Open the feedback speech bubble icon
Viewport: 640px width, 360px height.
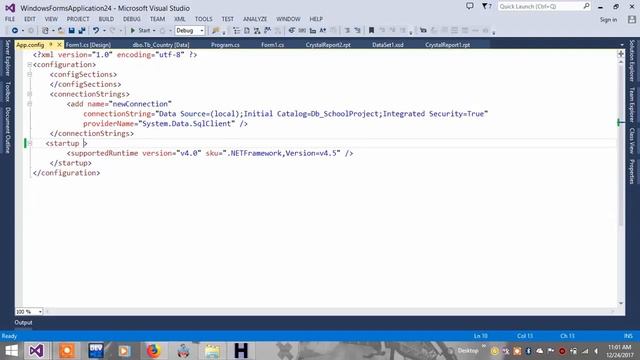[x=470, y=6]
